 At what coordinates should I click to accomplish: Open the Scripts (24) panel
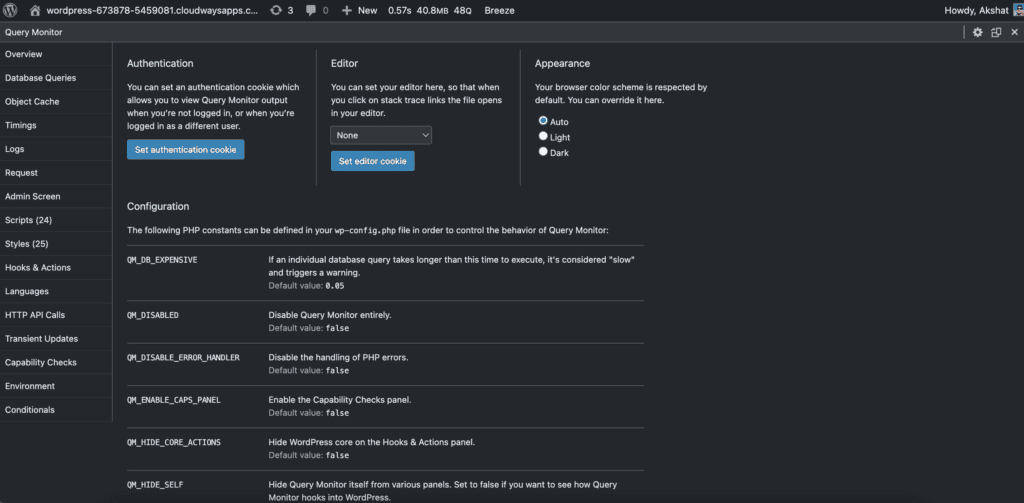[56, 220]
